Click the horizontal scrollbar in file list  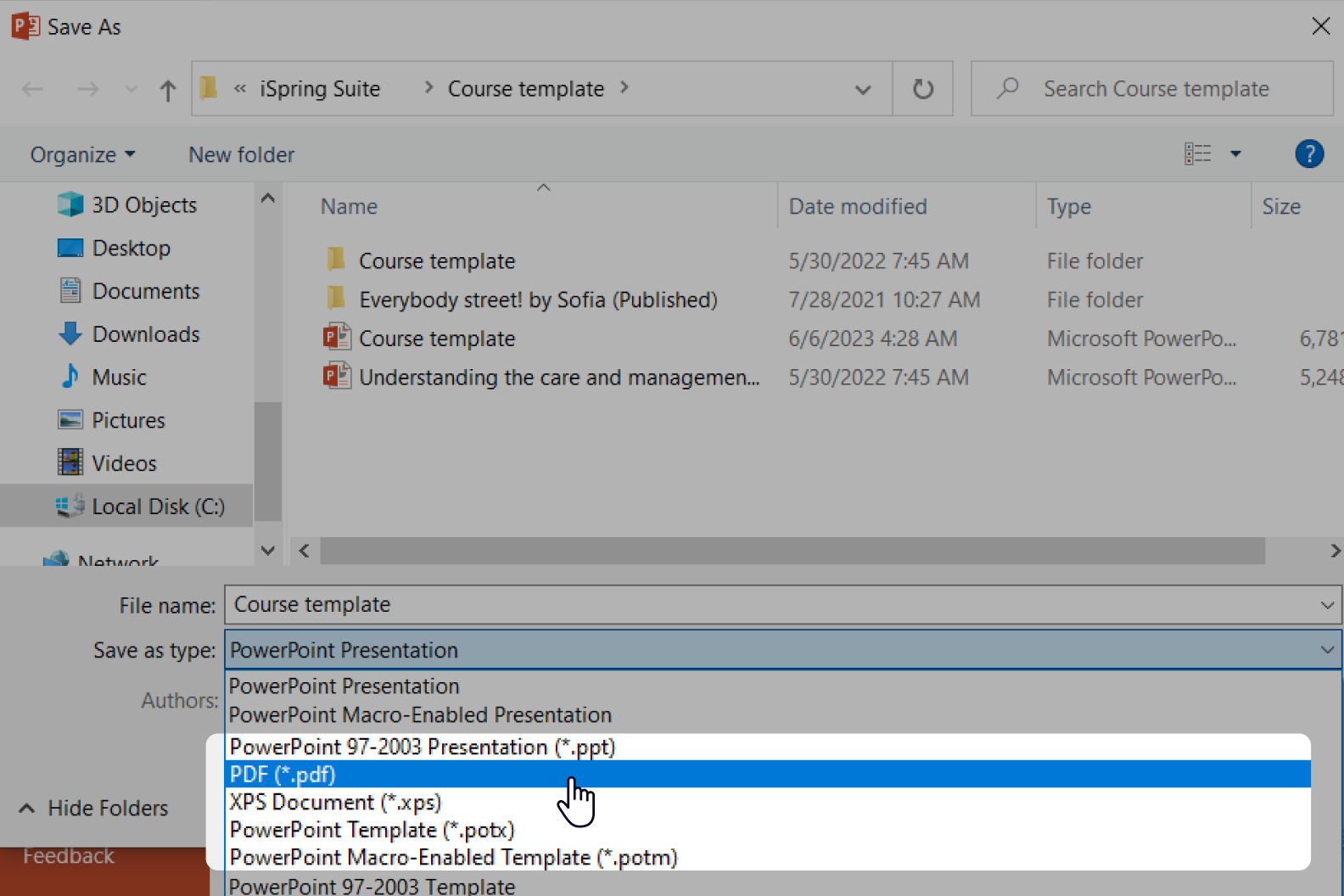pyautogui.click(x=792, y=551)
